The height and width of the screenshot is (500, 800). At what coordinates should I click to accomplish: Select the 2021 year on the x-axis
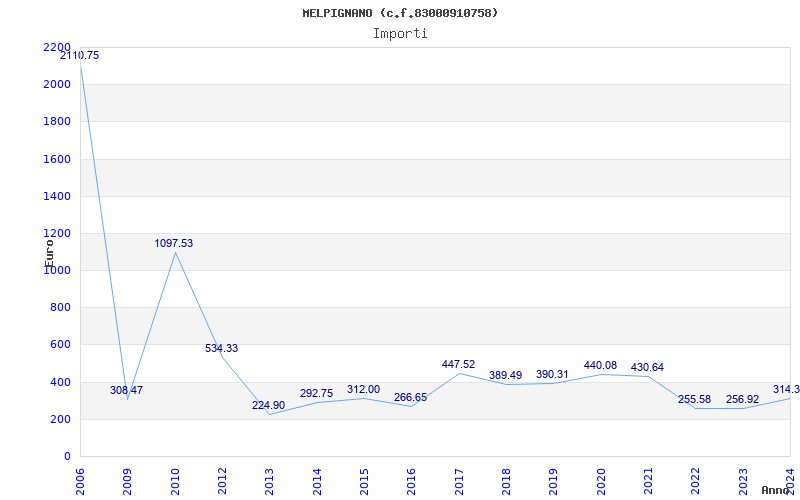[x=649, y=479]
